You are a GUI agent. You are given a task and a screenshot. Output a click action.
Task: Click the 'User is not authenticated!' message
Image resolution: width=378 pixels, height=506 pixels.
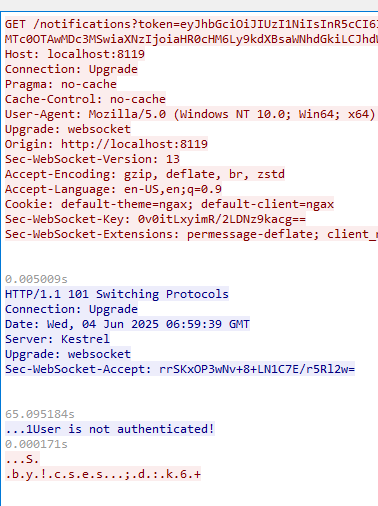[124, 429]
